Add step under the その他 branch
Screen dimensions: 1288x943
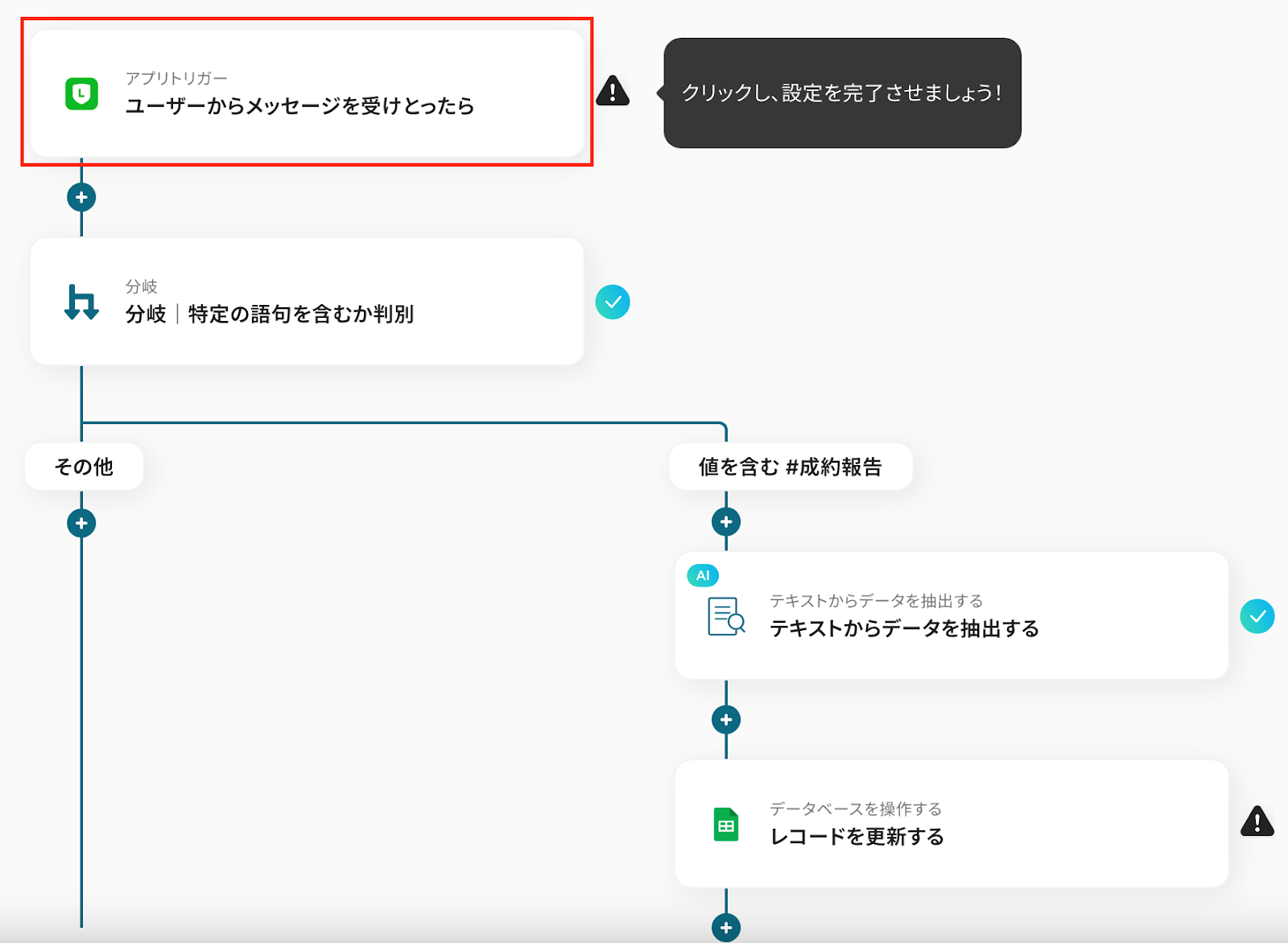(81, 523)
